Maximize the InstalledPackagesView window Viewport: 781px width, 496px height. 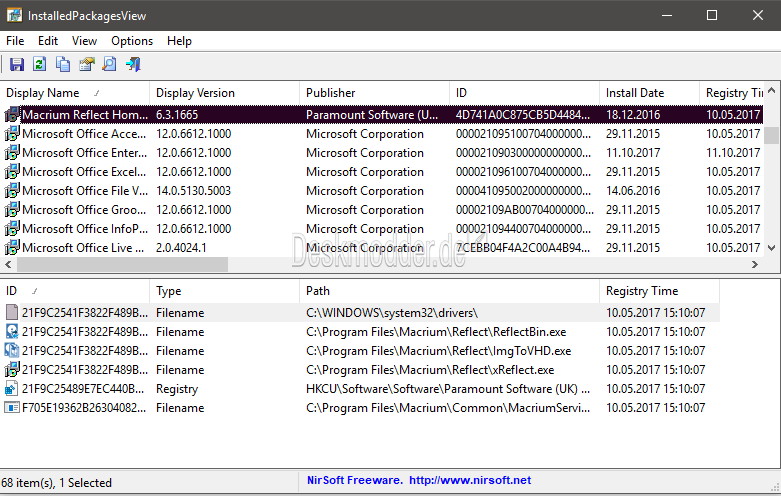click(x=712, y=15)
